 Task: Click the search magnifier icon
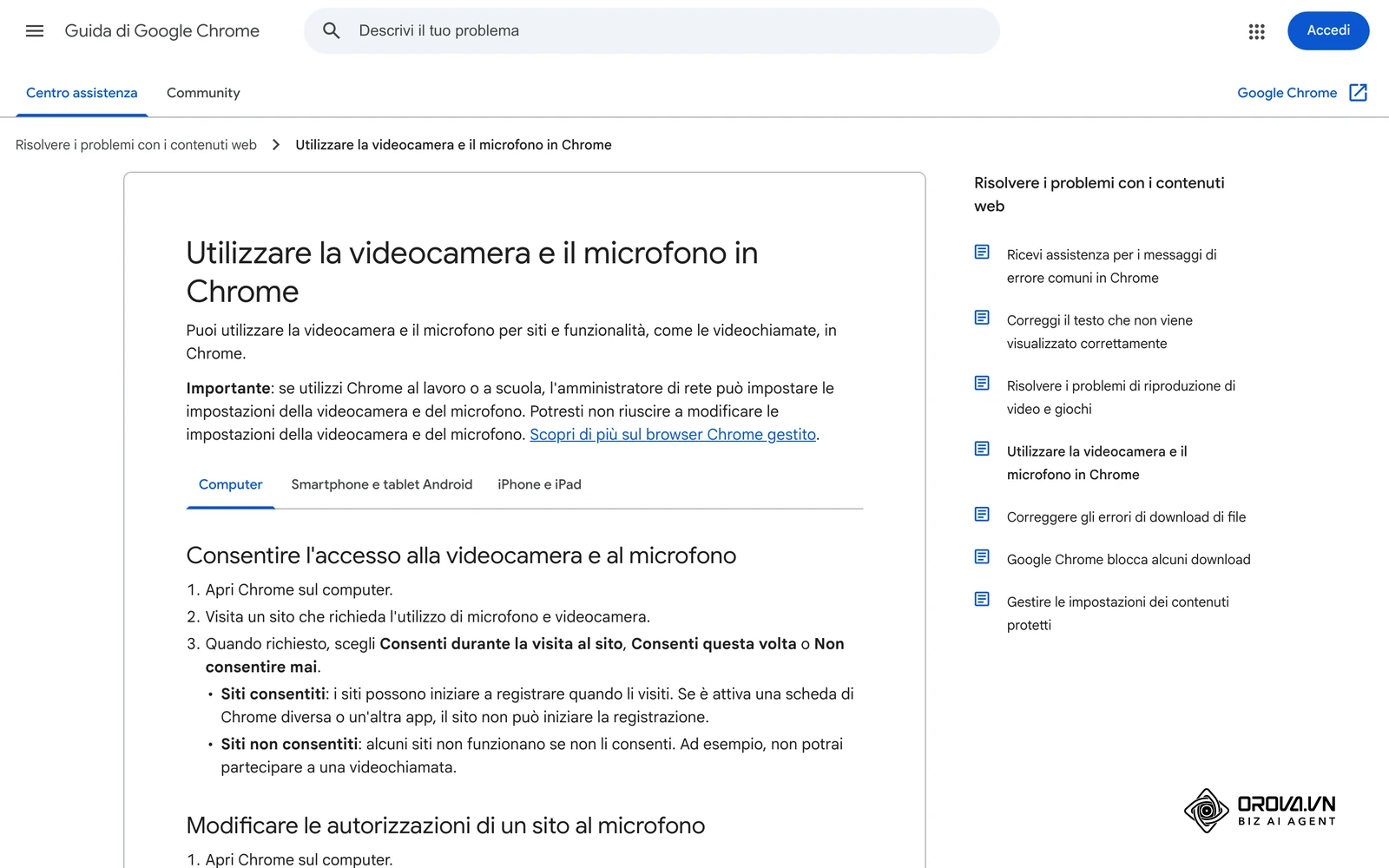(332, 31)
